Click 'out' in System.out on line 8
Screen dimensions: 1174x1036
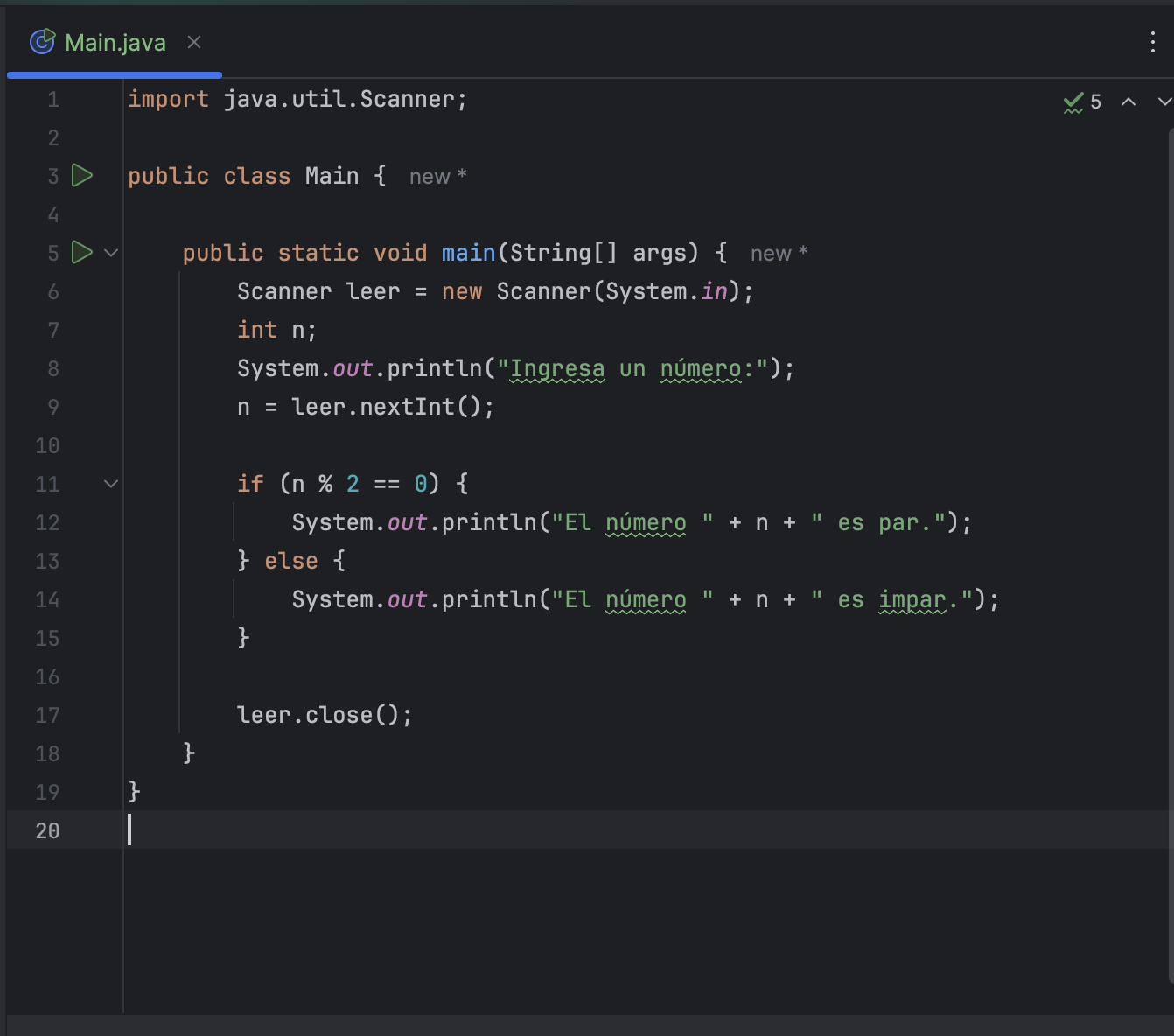[353, 368]
